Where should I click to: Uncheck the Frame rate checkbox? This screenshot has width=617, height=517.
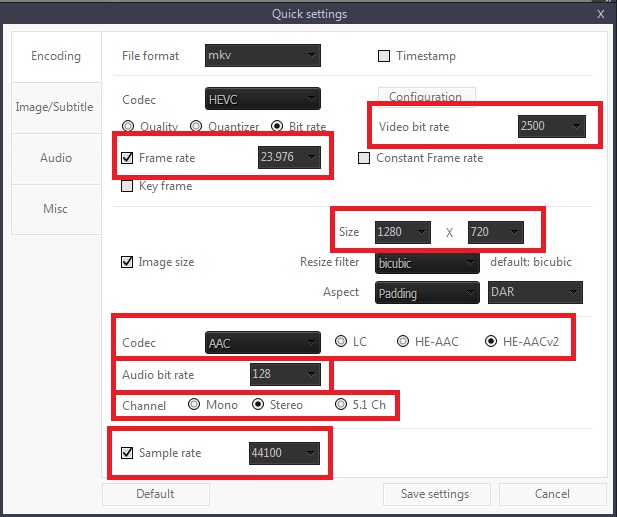(x=127, y=158)
